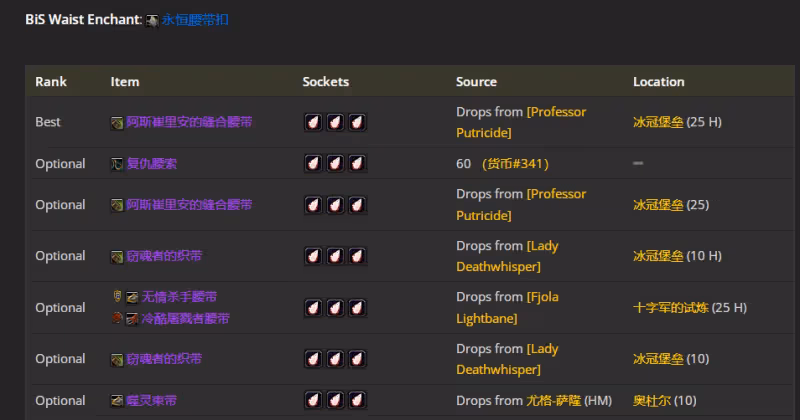800x420 pixels.
Task: Click the rightmost socket gem in Best row
Action: click(357, 122)
